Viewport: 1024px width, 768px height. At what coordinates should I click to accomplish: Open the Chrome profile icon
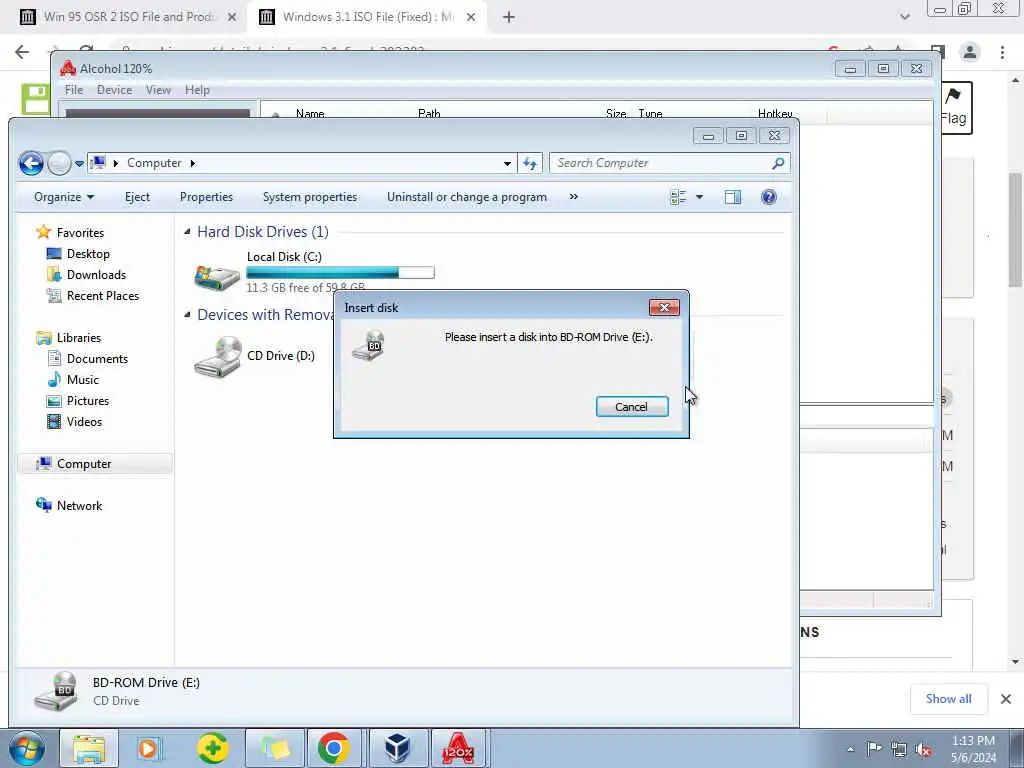point(970,52)
